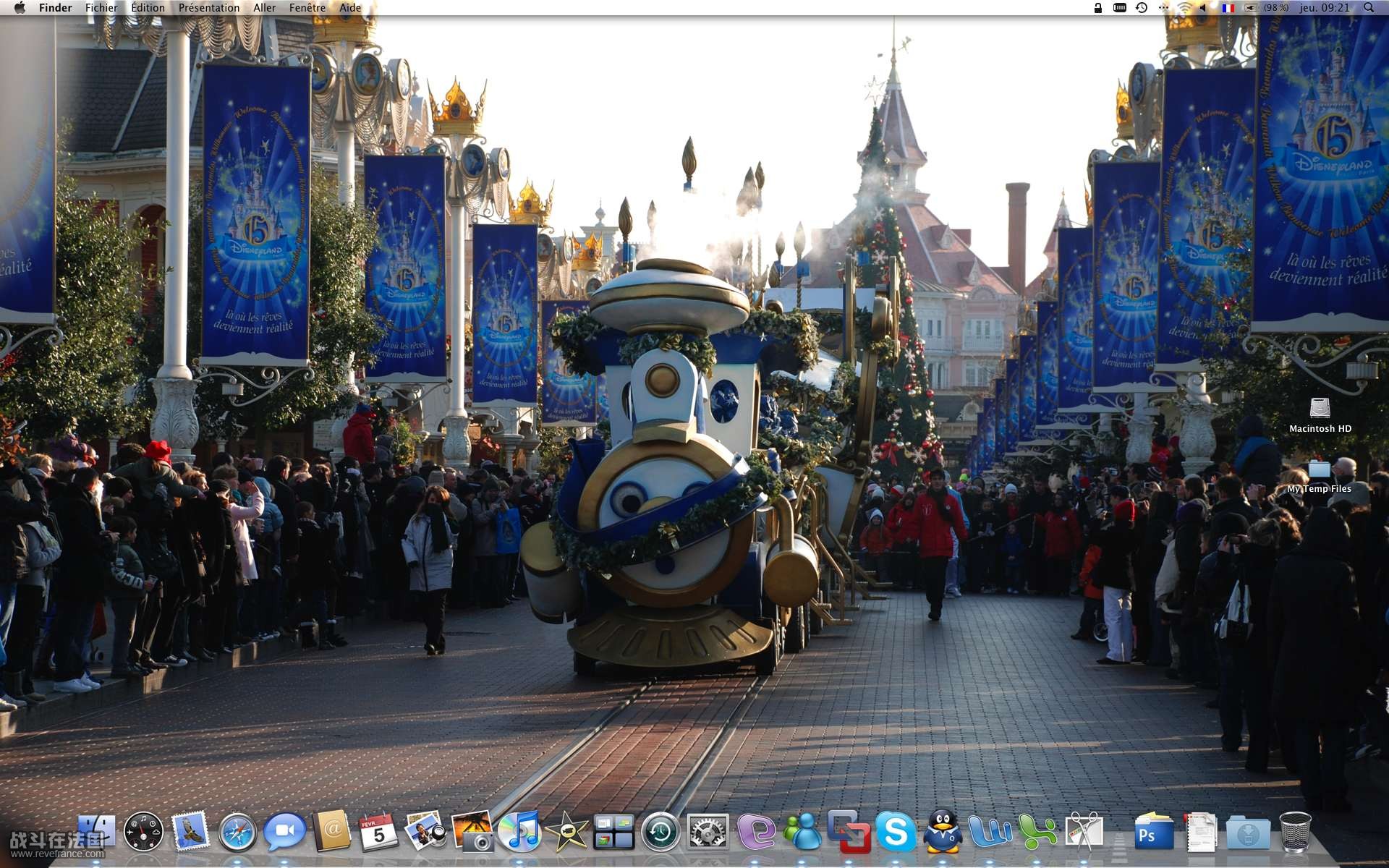Open the Présentation menu
Screen dimensions: 1389x868
pyautogui.click(x=209, y=8)
